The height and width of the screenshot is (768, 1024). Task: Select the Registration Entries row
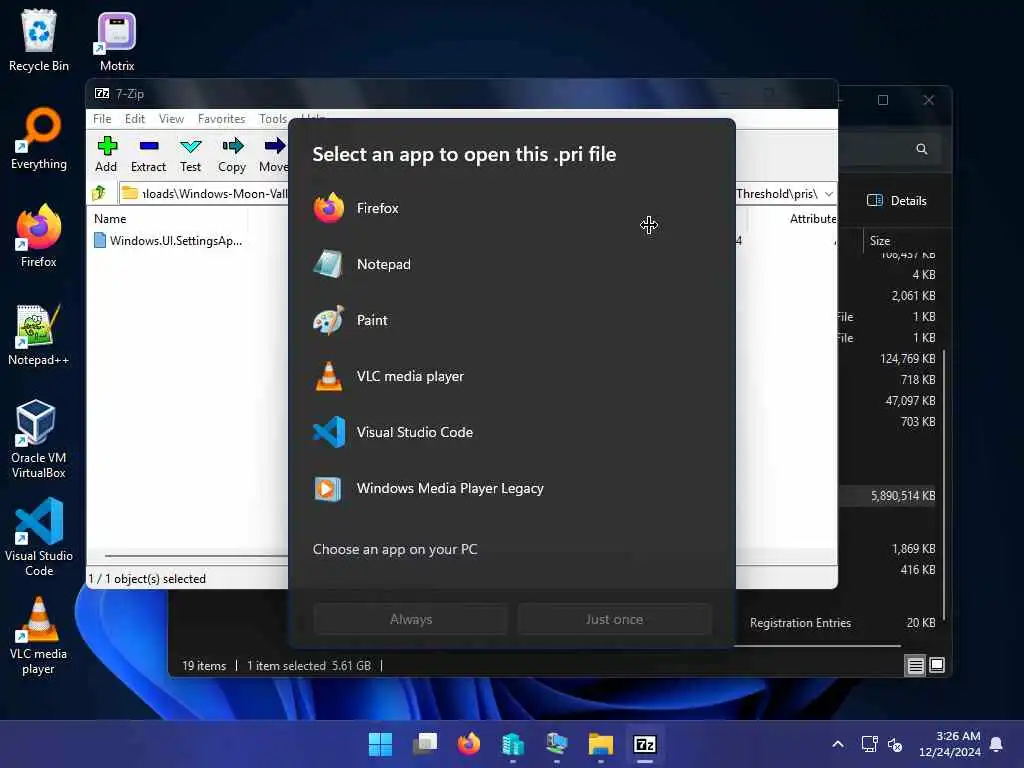[843, 623]
